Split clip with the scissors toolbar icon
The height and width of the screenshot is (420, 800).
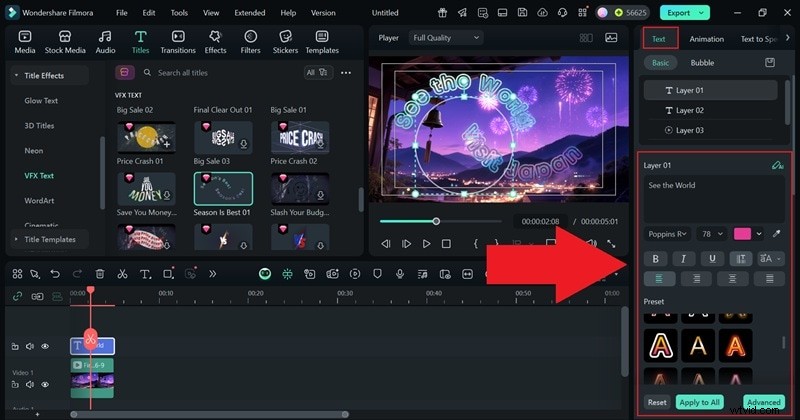pos(122,274)
